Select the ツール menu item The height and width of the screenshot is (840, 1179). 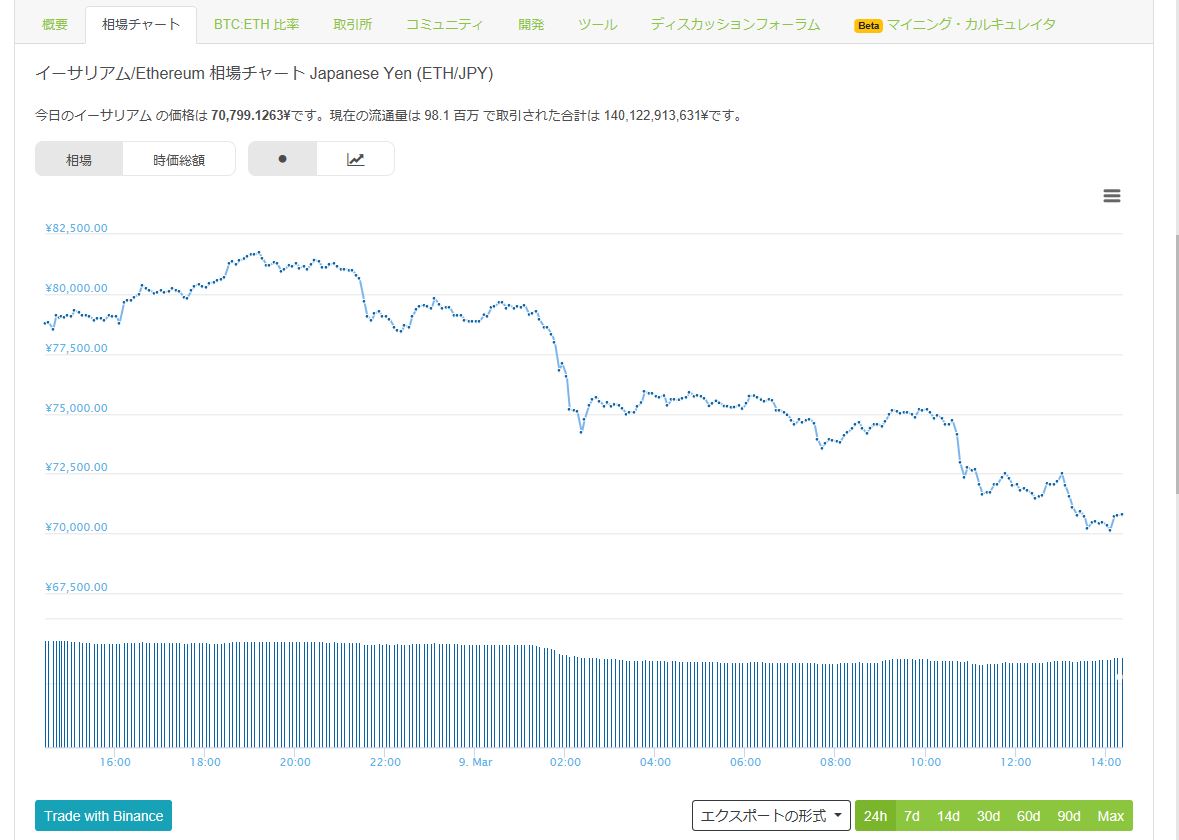click(596, 24)
